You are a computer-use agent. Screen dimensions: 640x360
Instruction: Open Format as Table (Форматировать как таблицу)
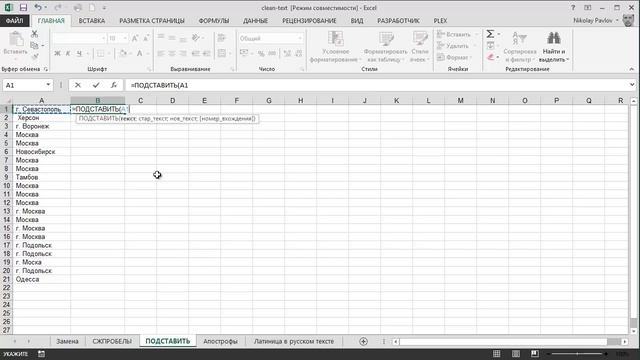385,47
